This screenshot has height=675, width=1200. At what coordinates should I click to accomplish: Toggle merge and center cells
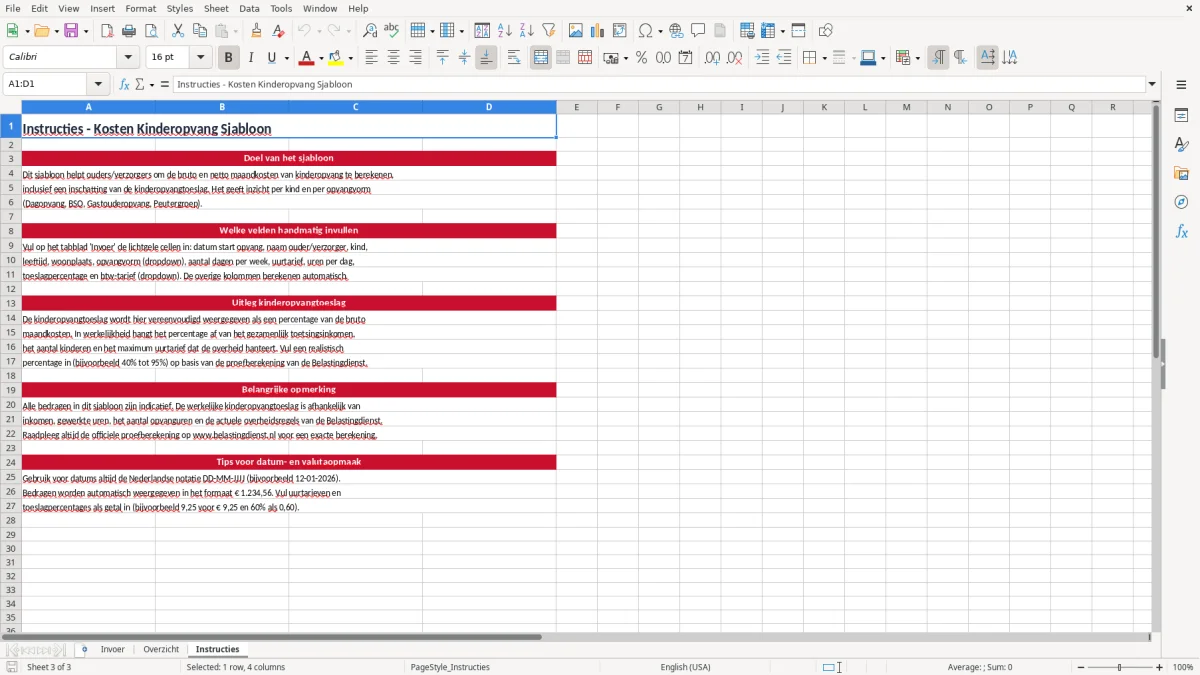click(x=541, y=58)
